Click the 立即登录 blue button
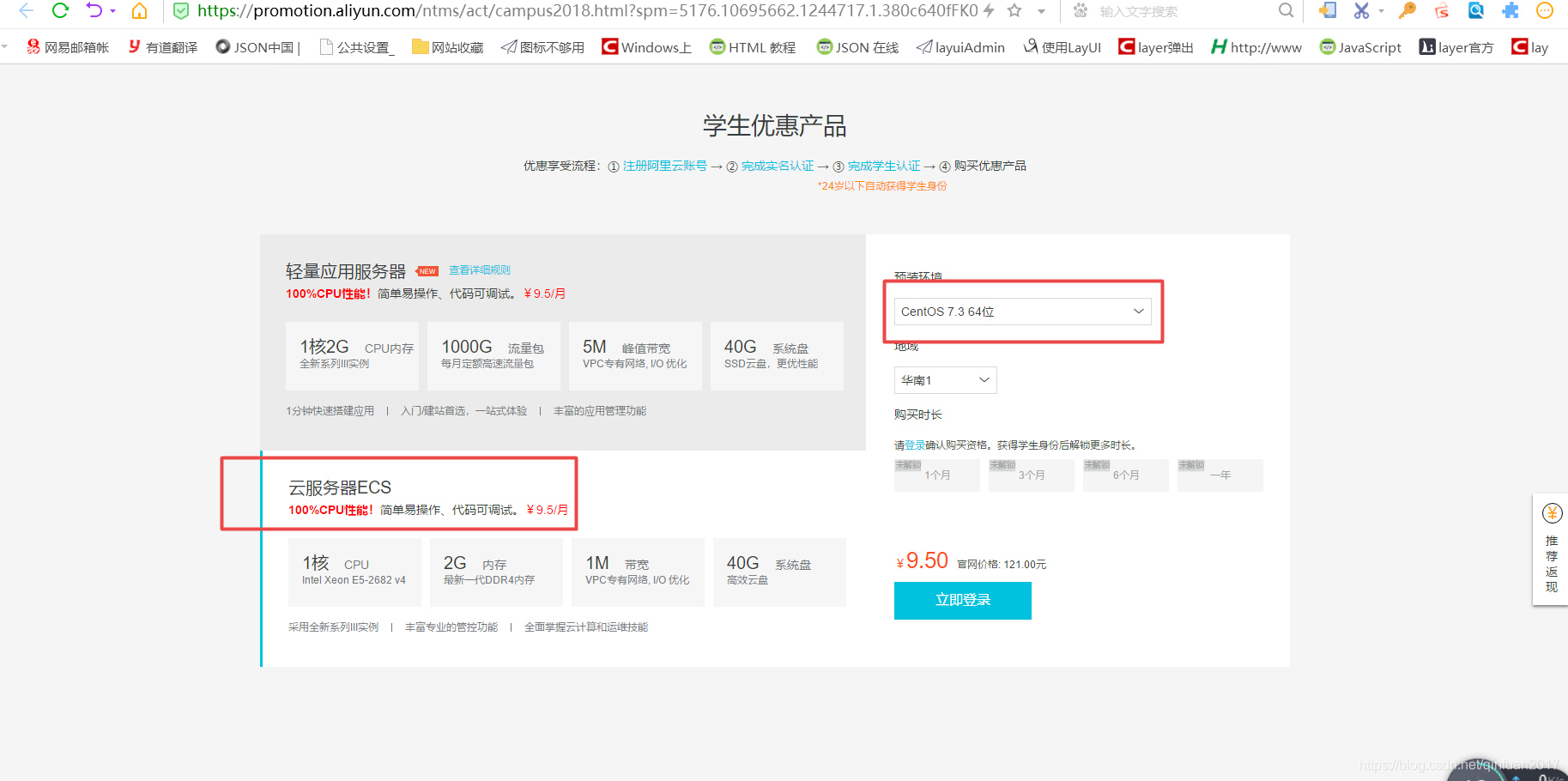 coord(962,600)
